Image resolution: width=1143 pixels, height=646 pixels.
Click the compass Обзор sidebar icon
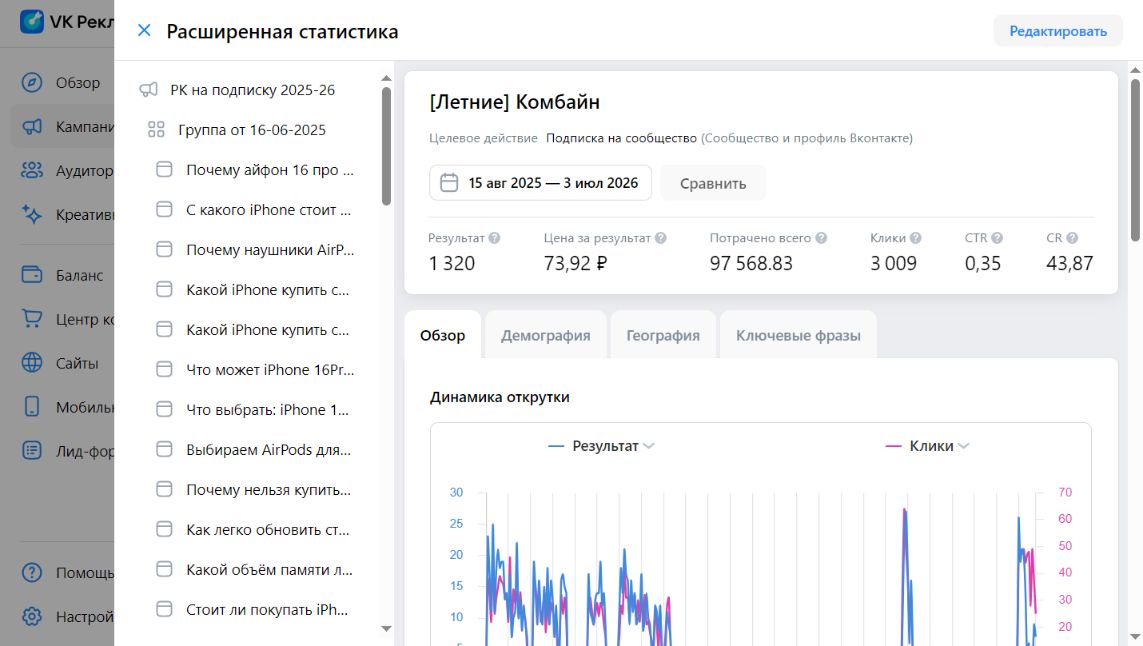(x=32, y=82)
